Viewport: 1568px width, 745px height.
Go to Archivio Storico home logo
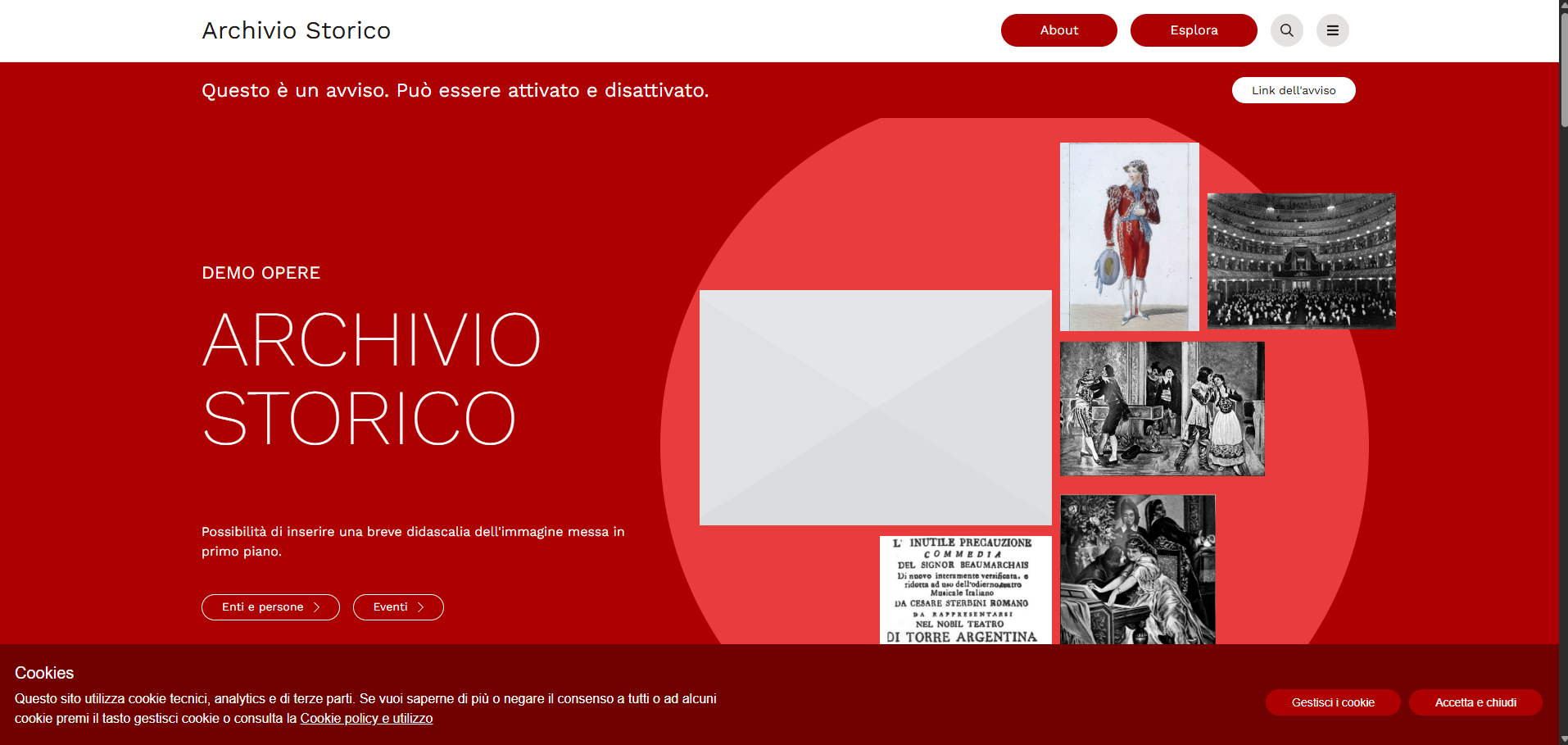click(296, 30)
